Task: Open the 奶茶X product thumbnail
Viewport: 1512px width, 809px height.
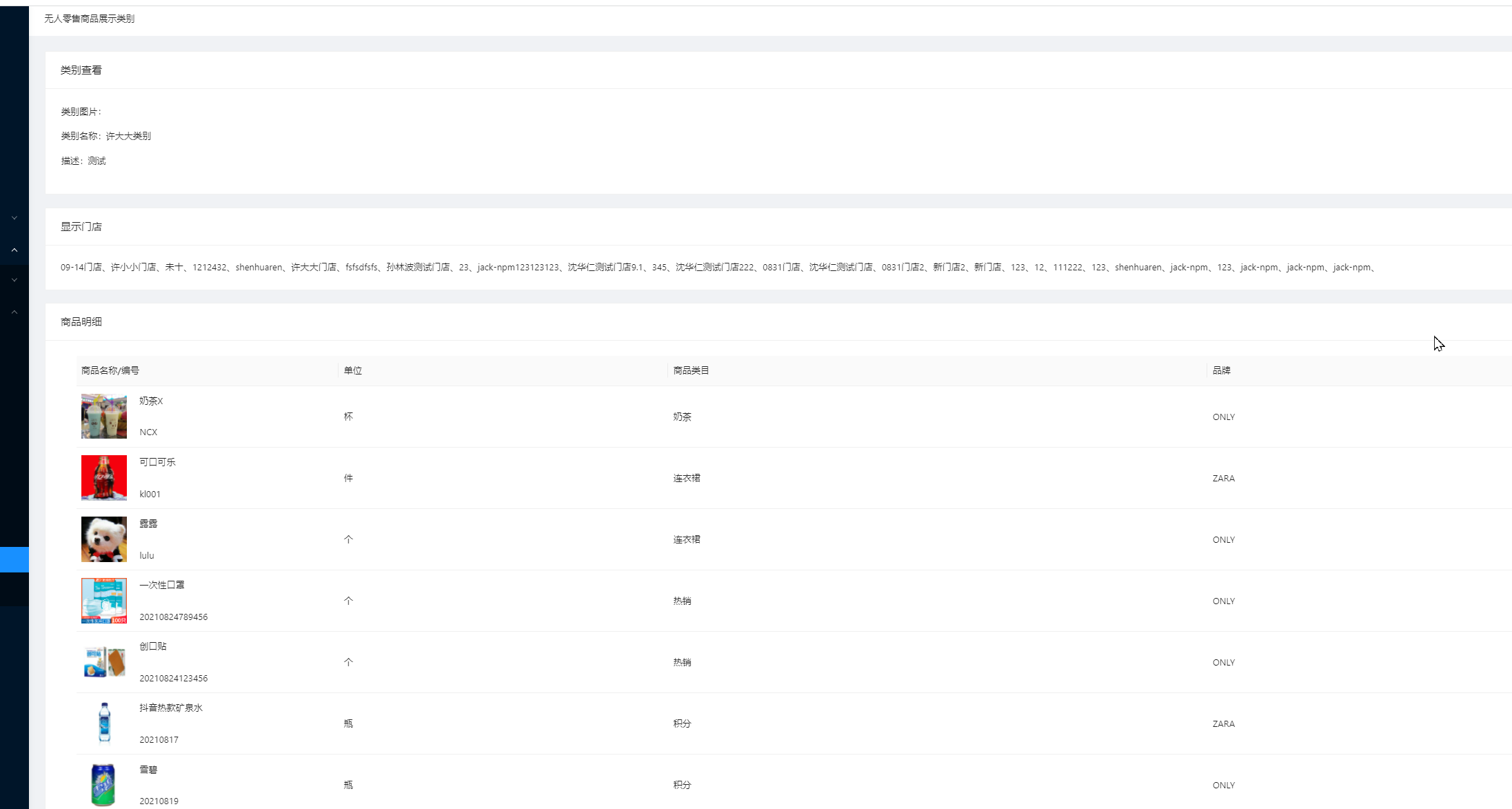Action: click(104, 417)
